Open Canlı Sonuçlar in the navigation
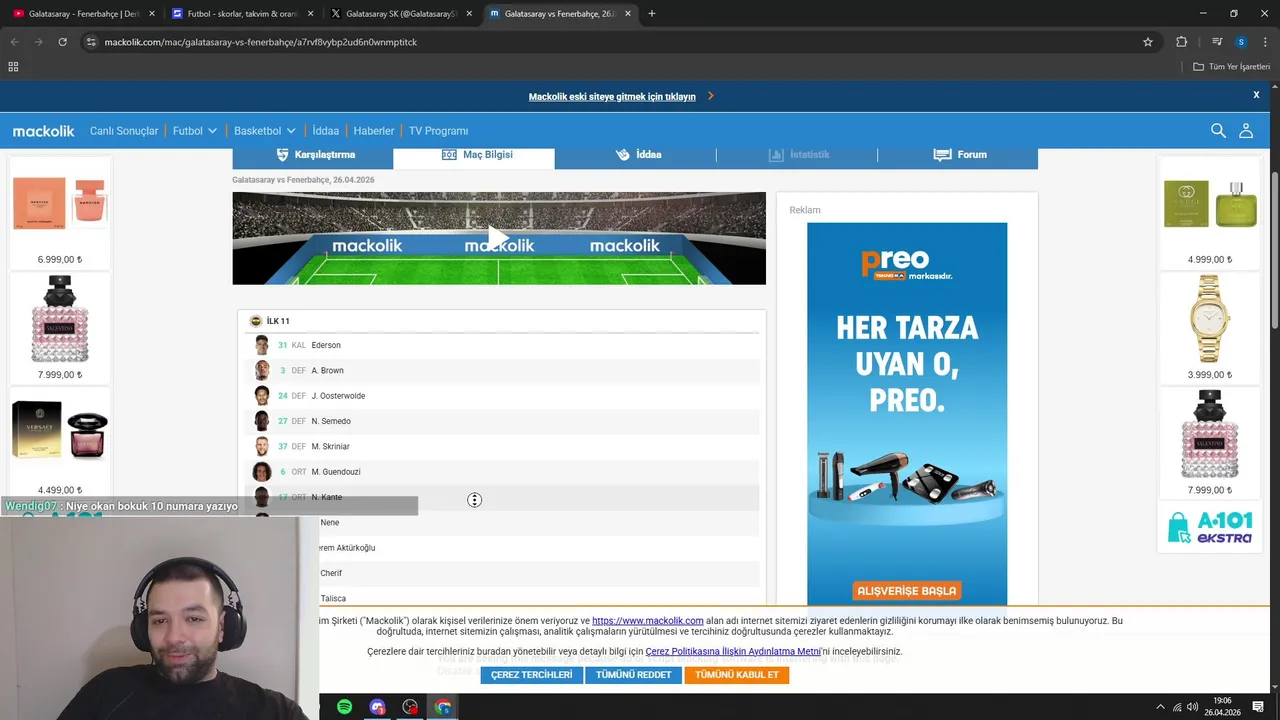This screenshot has width=1280, height=720. [124, 131]
